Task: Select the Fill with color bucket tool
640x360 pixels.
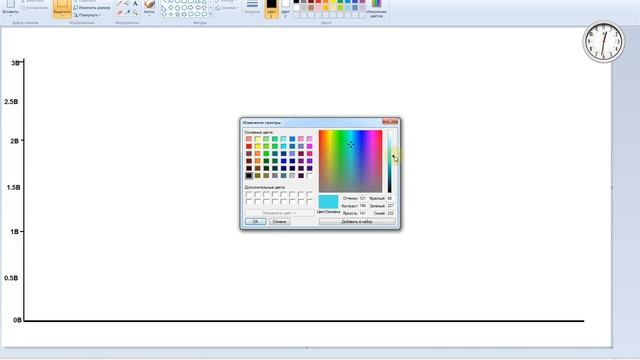Action: pos(126,3)
